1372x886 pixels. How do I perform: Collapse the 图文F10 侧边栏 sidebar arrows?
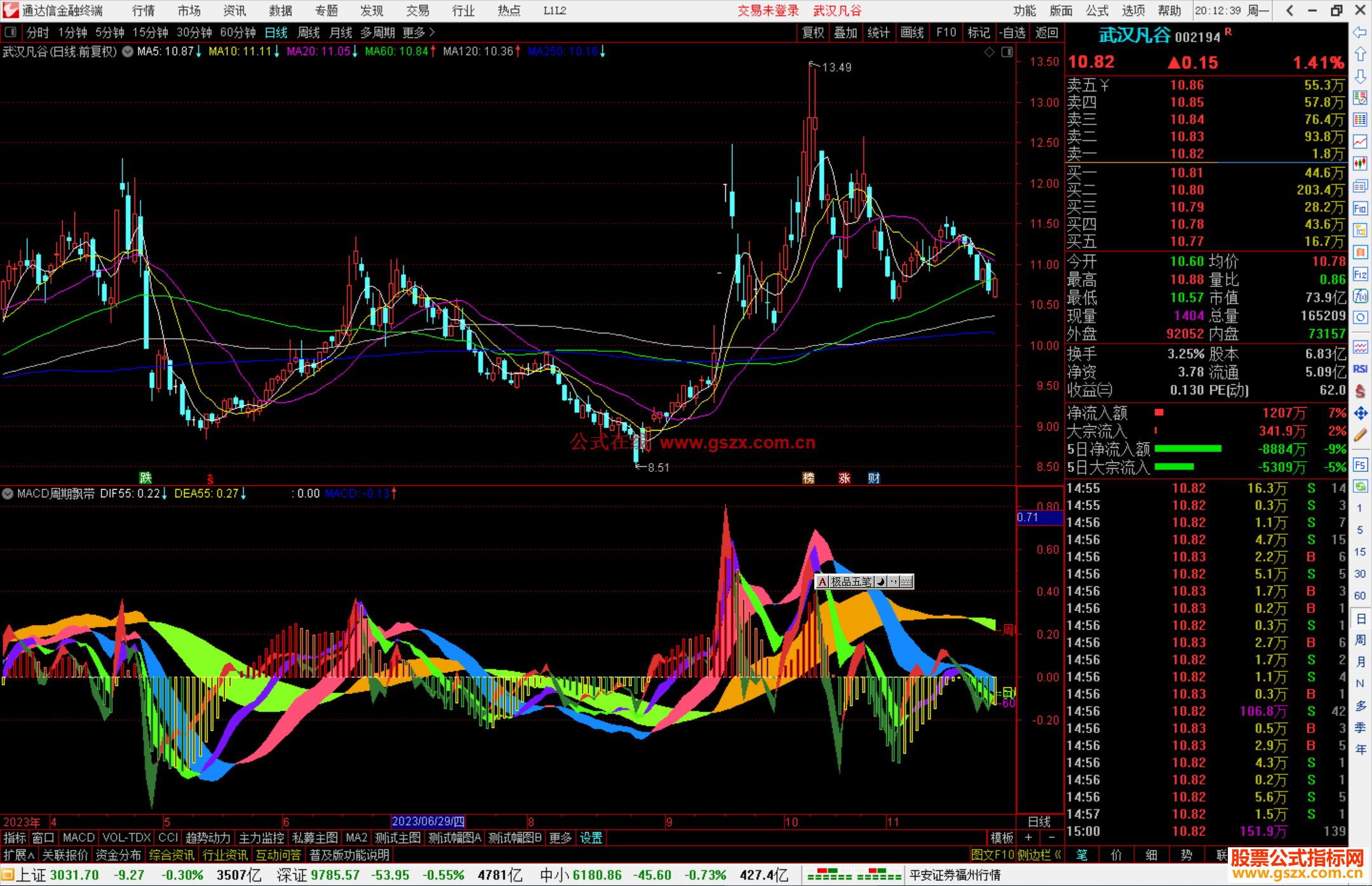1058,855
